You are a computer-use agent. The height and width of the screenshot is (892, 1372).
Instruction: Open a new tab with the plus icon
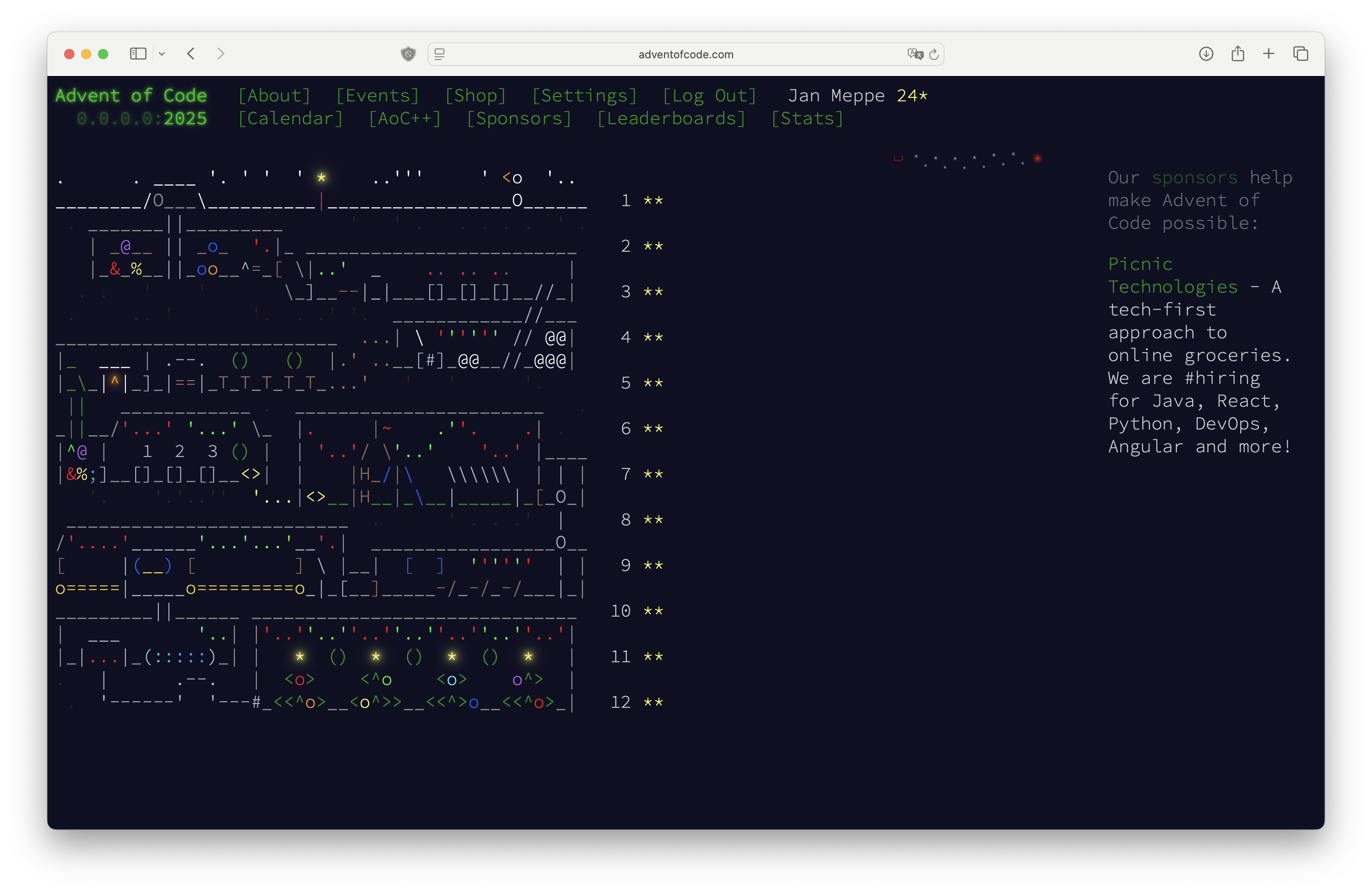click(x=1269, y=54)
